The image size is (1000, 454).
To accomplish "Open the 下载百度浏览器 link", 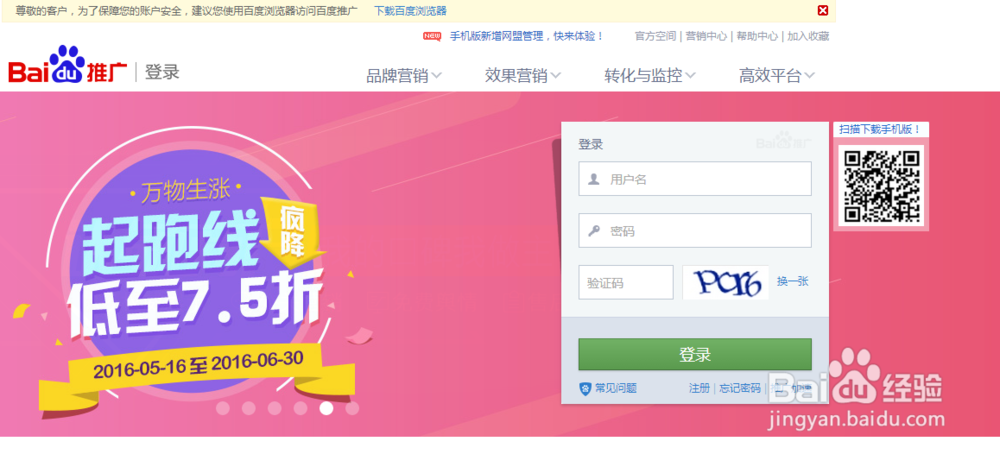I will 410,11.
